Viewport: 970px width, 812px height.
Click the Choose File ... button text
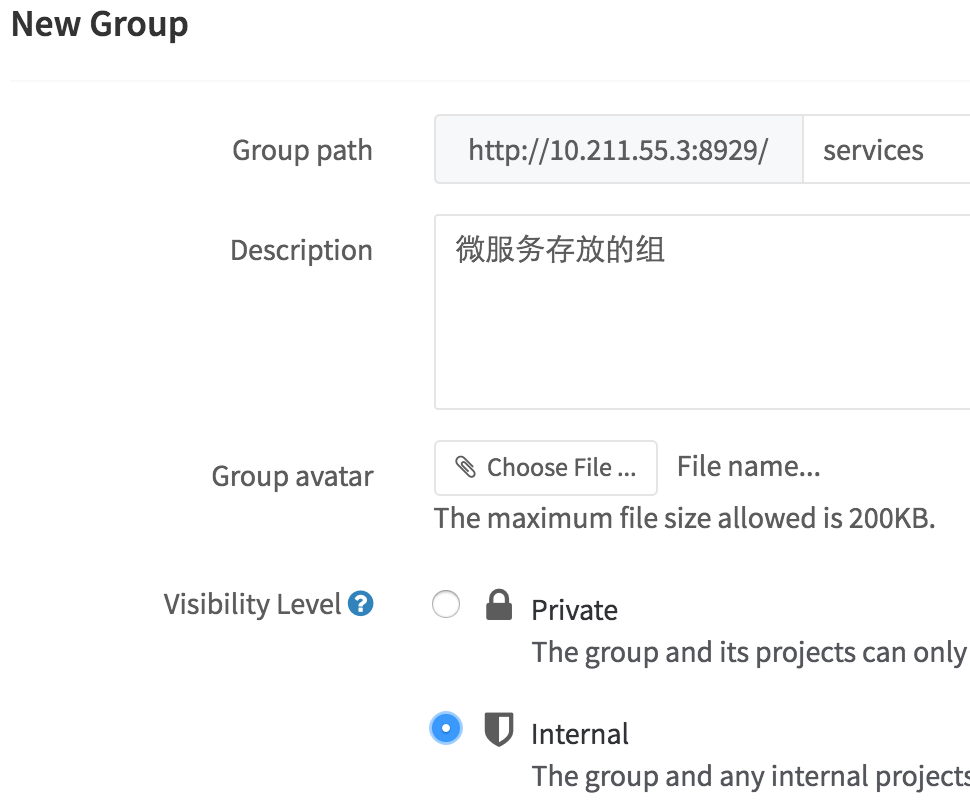click(x=561, y=468)
